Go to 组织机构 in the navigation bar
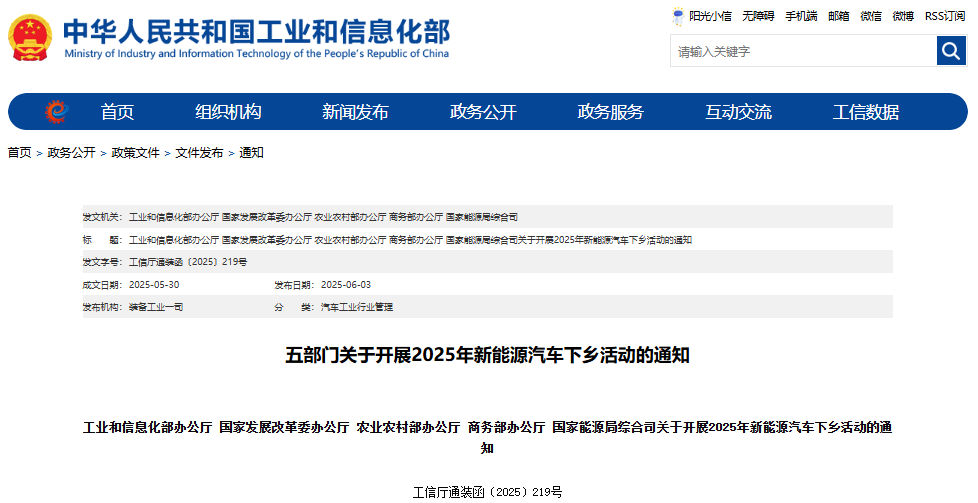978x503 pixels. pos(228,112)
